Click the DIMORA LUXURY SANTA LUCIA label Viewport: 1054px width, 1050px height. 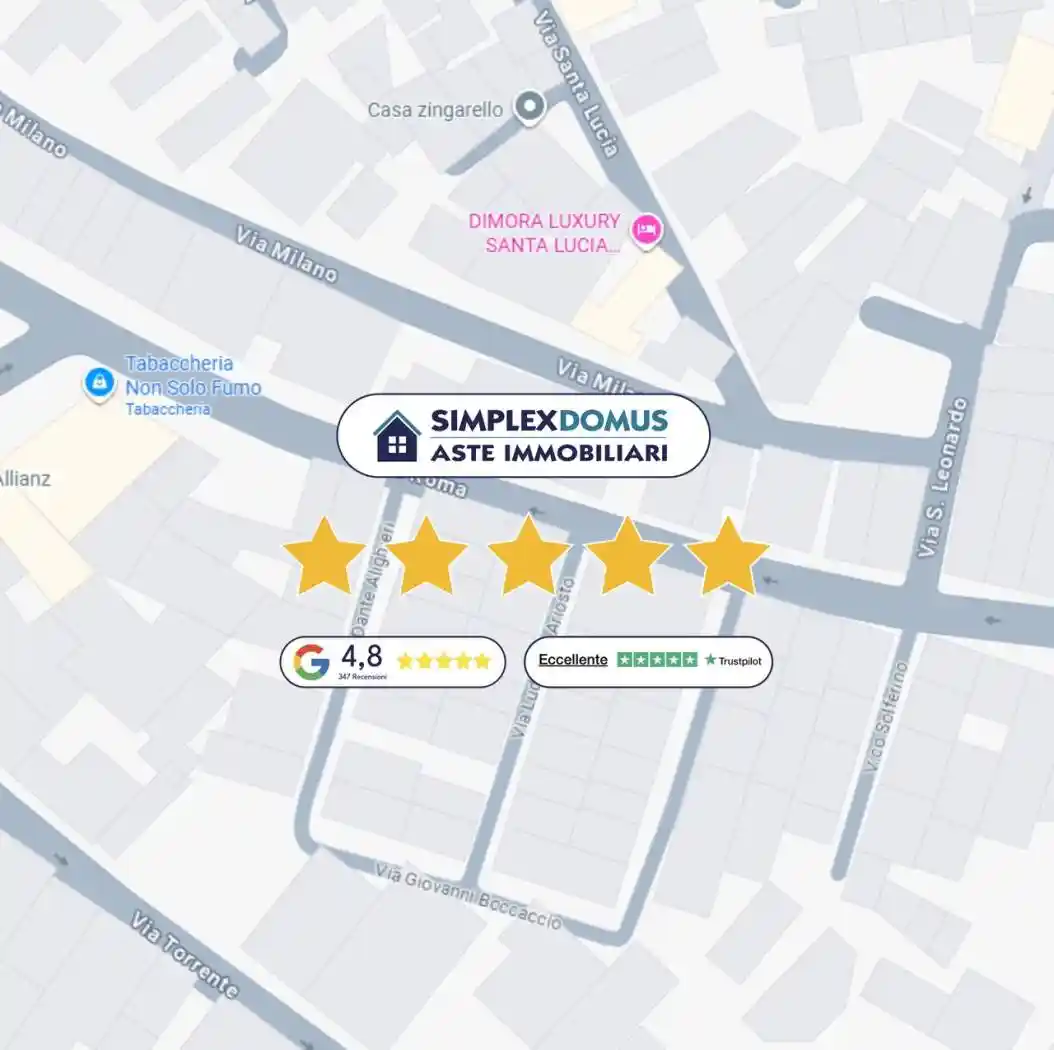tap(544, 233)
